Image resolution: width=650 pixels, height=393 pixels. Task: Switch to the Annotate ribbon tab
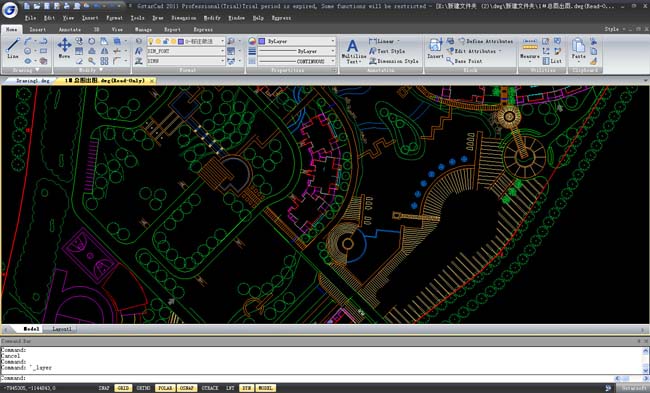click(x=69, y=29)
